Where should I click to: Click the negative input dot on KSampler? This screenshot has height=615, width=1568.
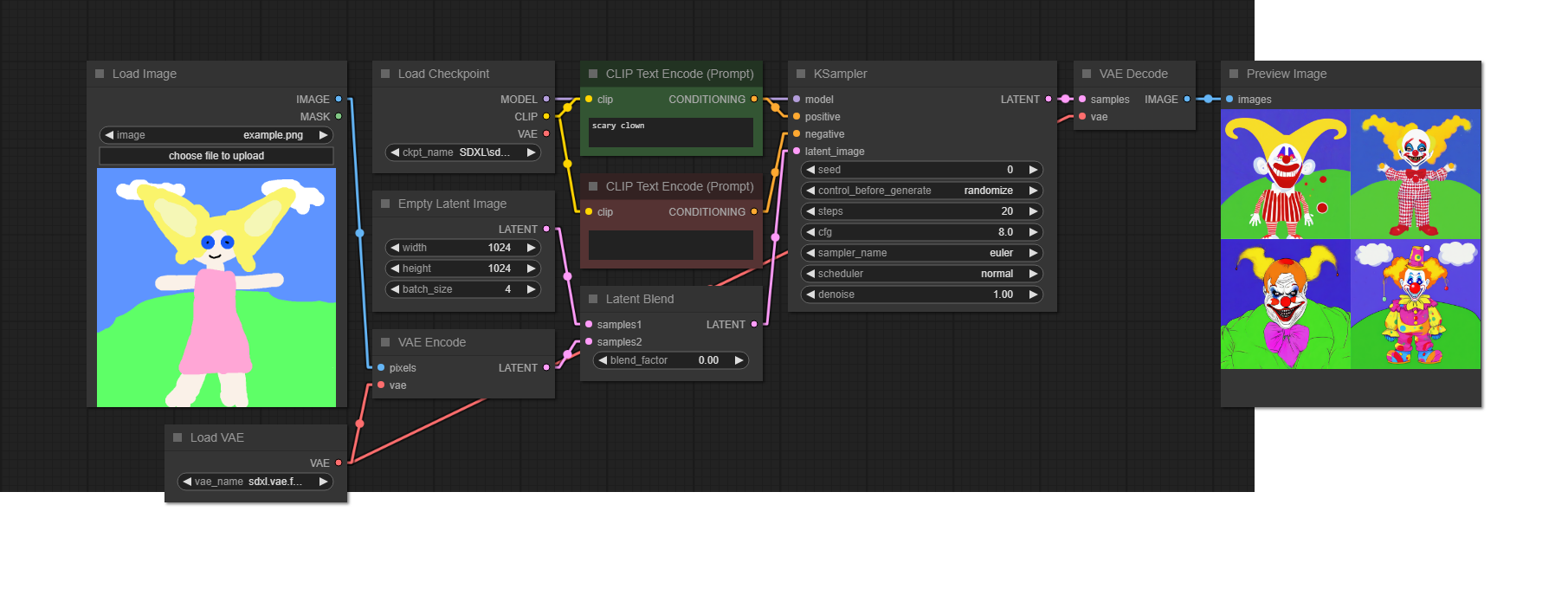797,134
